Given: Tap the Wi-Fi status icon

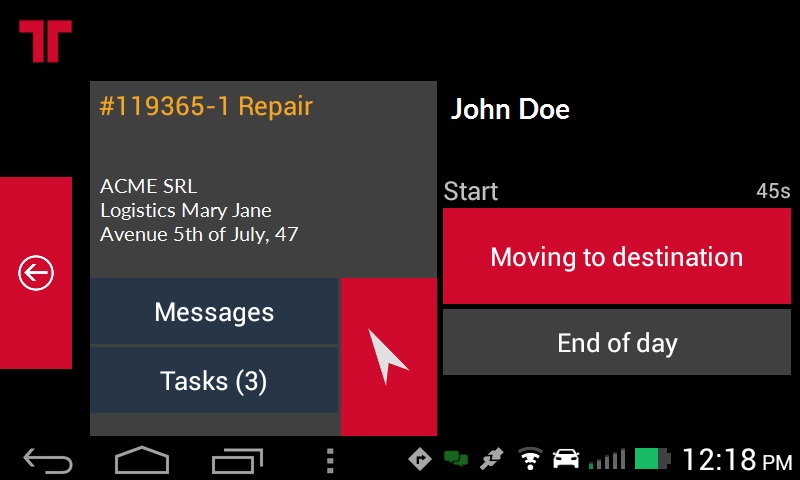Looking at the screenshot, I should tap(531, 458).
